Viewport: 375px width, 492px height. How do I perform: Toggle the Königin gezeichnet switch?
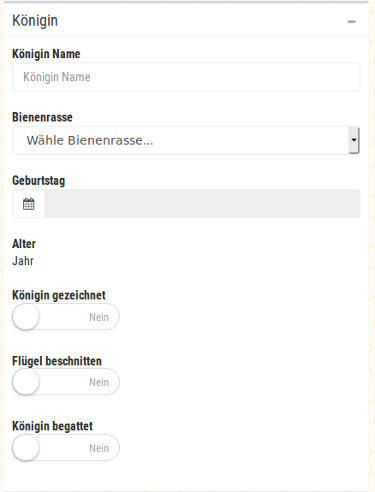point(66,317)
